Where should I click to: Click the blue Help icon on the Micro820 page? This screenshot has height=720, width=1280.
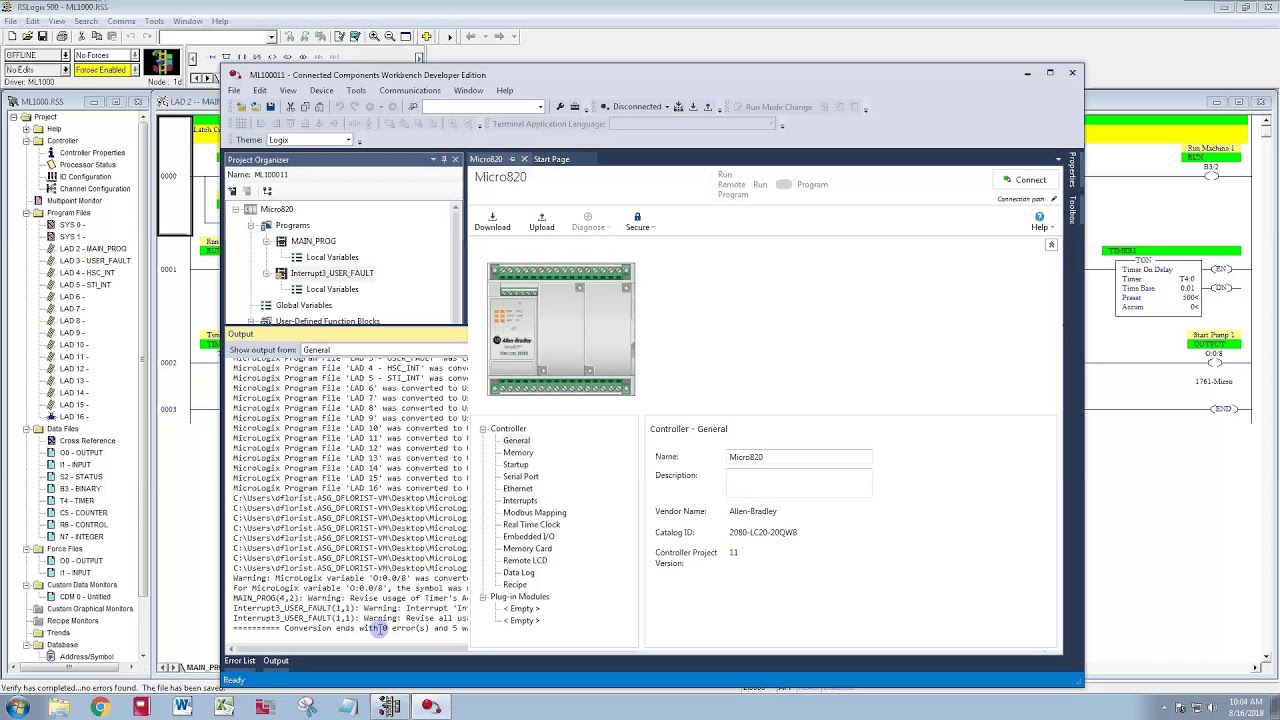pyautogui.click(x=1039, y=217)
